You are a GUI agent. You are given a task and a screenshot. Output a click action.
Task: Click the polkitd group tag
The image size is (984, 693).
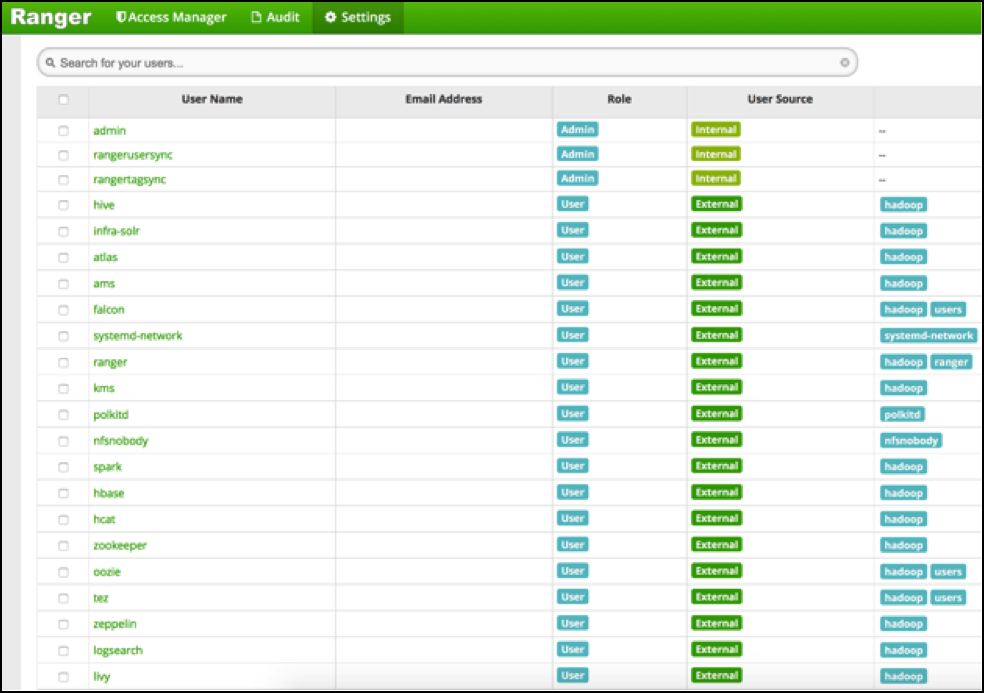(902, 414)
